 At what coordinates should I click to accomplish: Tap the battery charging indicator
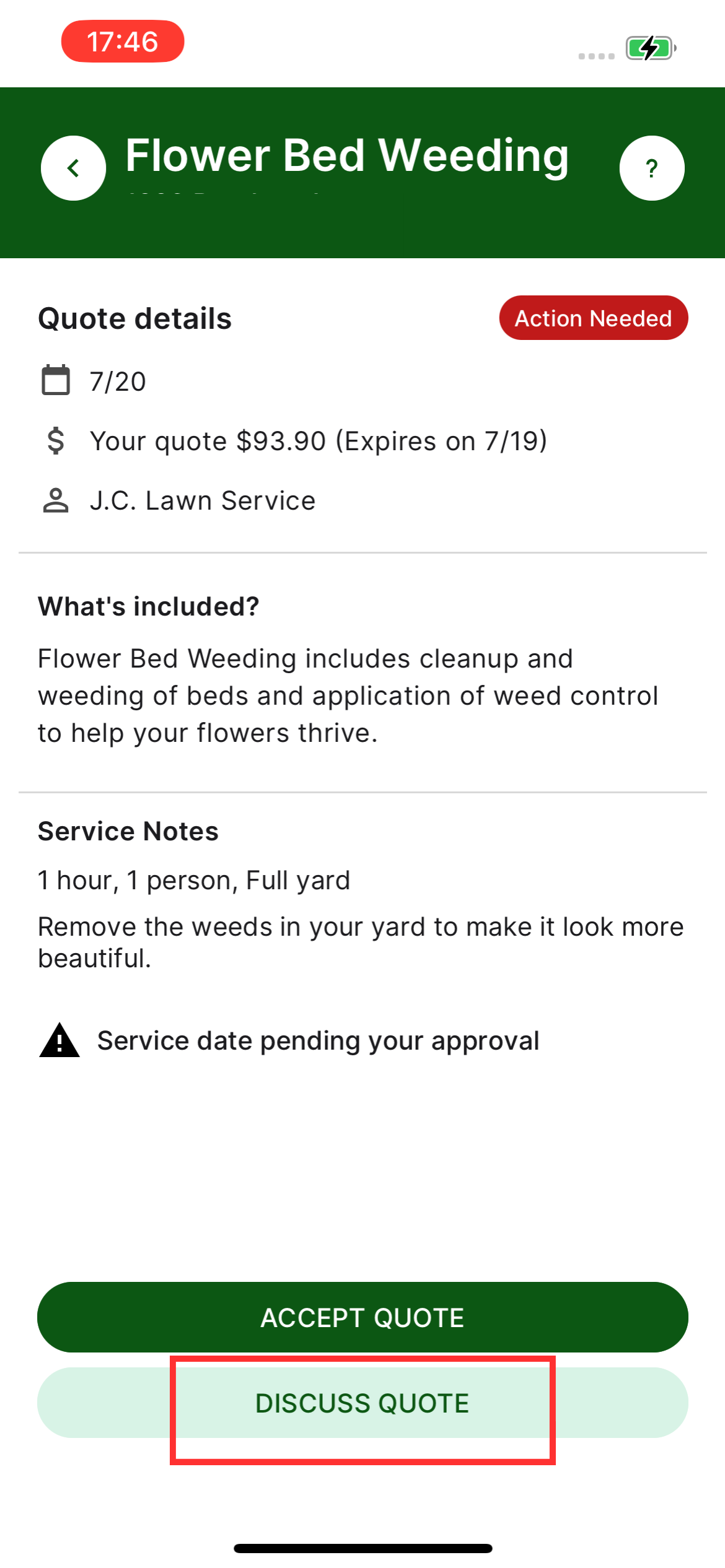(x=651, y=48)
